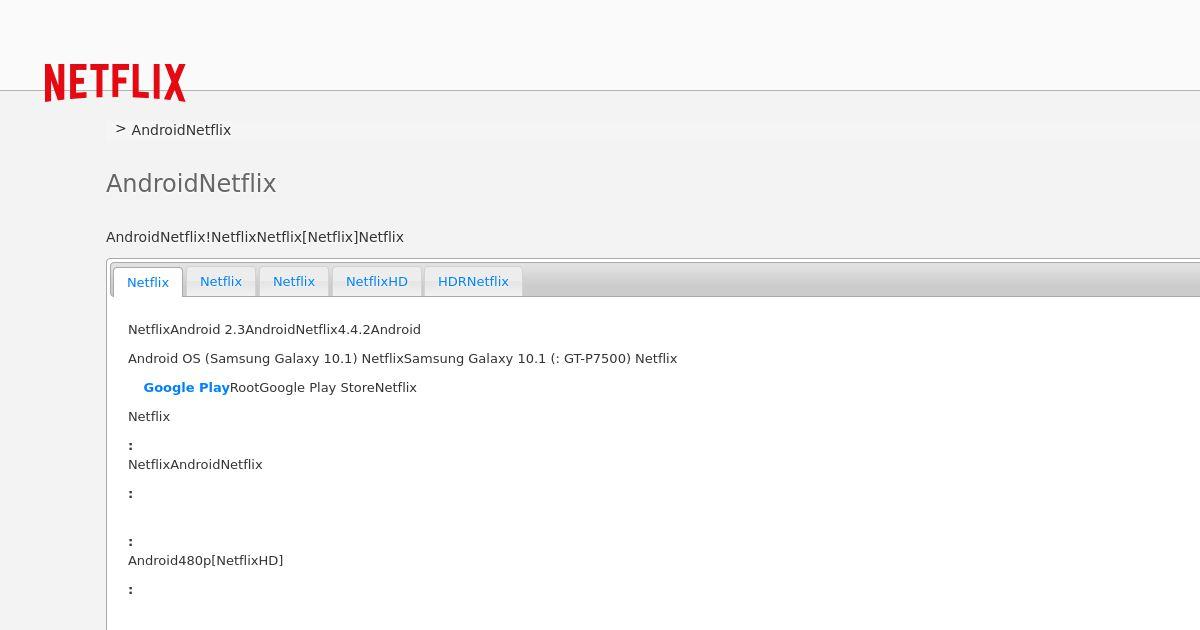Click the text "NetflixAndroid 2.3AndroidNetflix4.4.2Android"
Viewport: 1200px width, 630px height.
click(274, 329)
